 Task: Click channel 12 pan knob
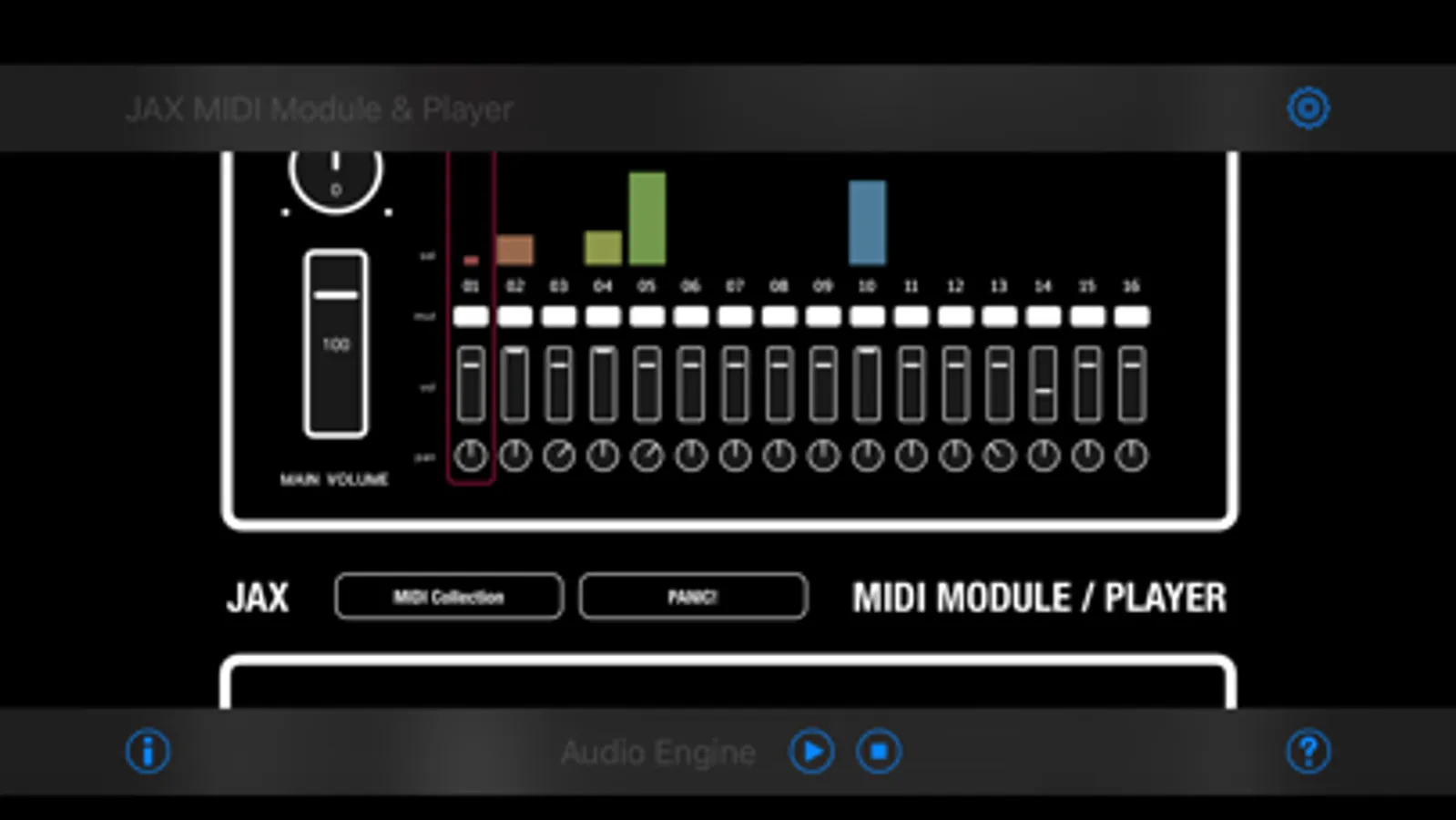(x=955, y=456)
